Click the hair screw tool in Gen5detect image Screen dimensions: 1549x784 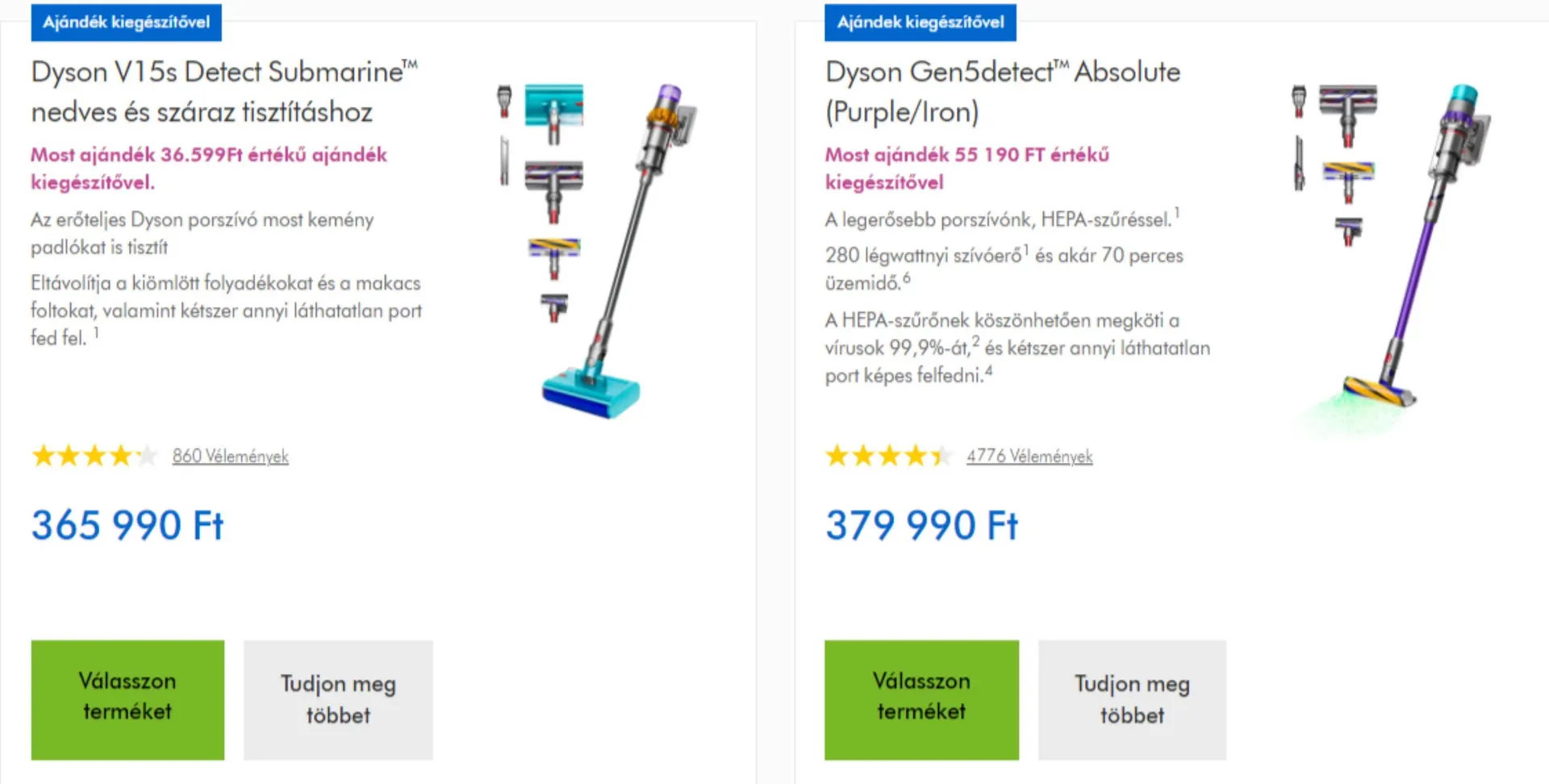click(x=1348, y=230)
